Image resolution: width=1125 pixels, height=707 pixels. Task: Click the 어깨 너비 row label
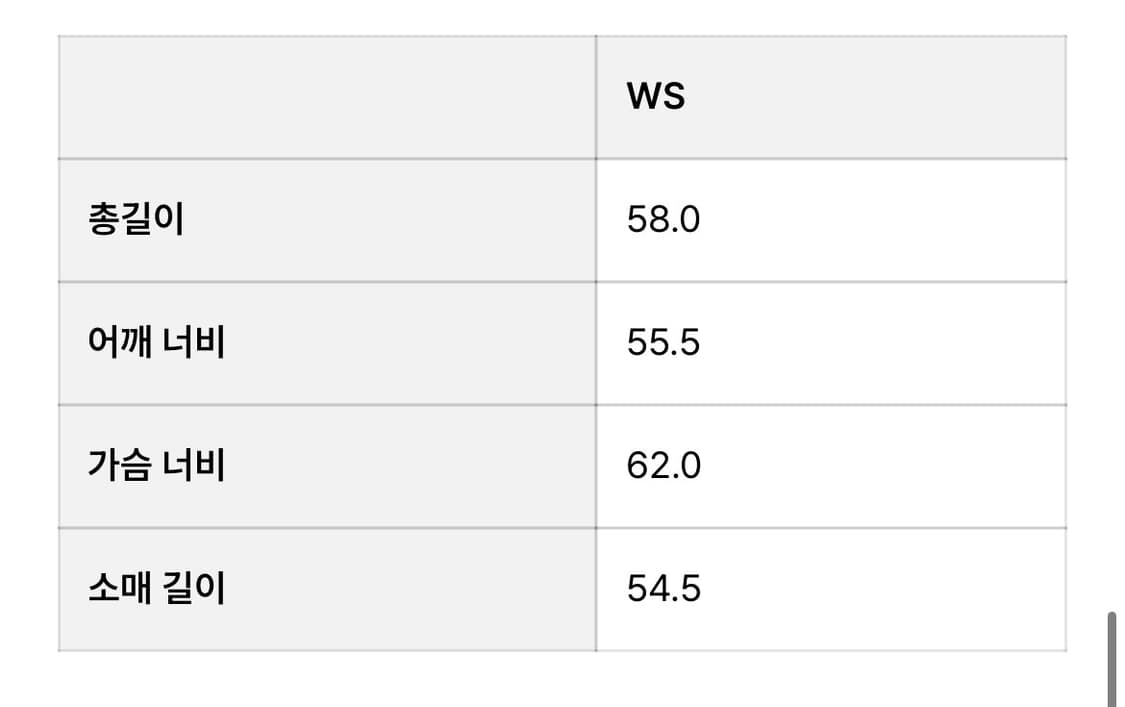156,343
